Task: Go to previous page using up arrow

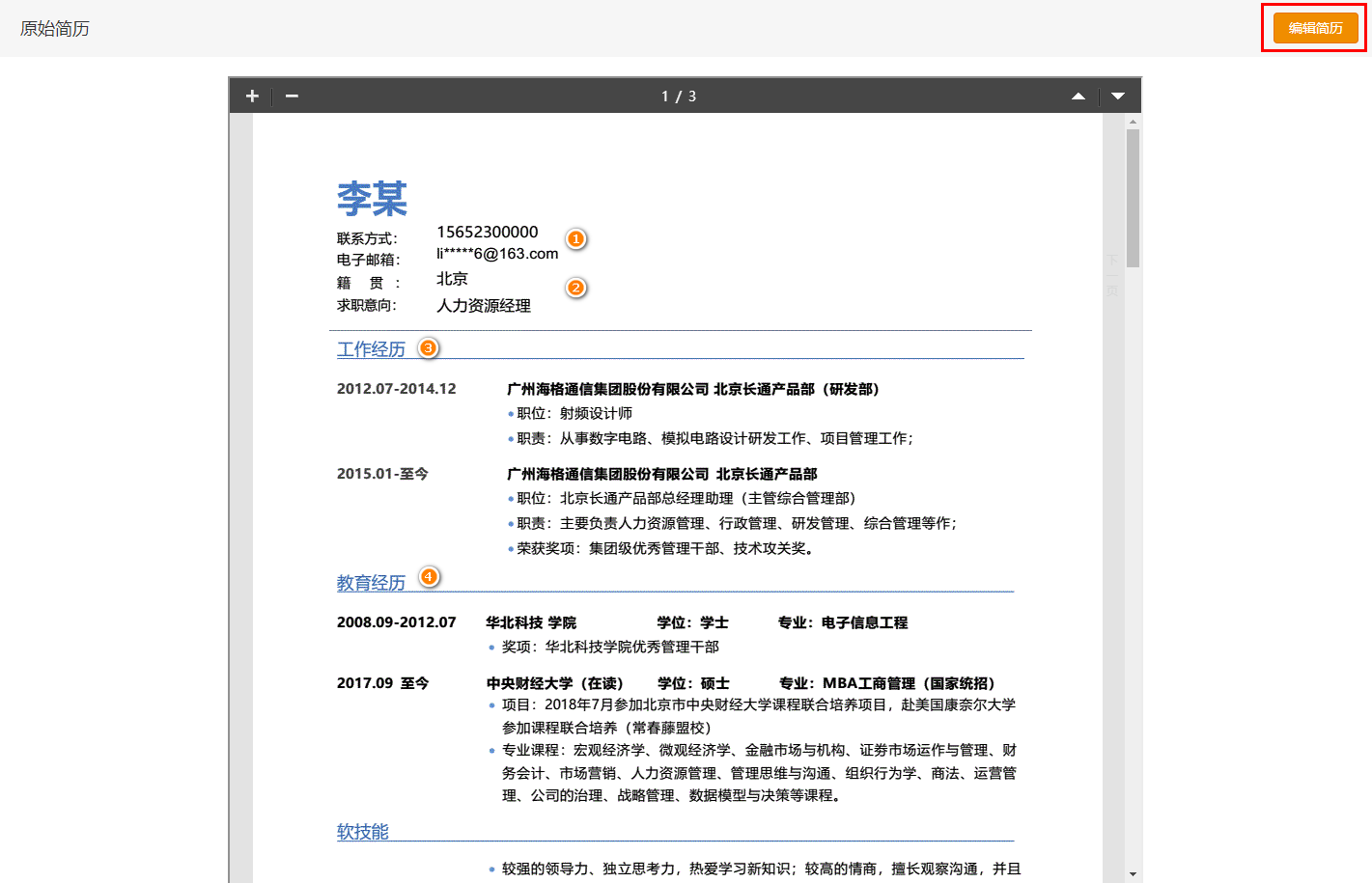Action: (x=1078, y=97)
